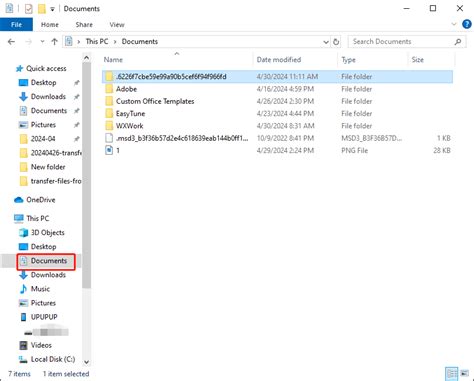Image resolution: width=474 pixels, height=381 pixels.
Task: Select the Adobe folder
Action: 277,89
